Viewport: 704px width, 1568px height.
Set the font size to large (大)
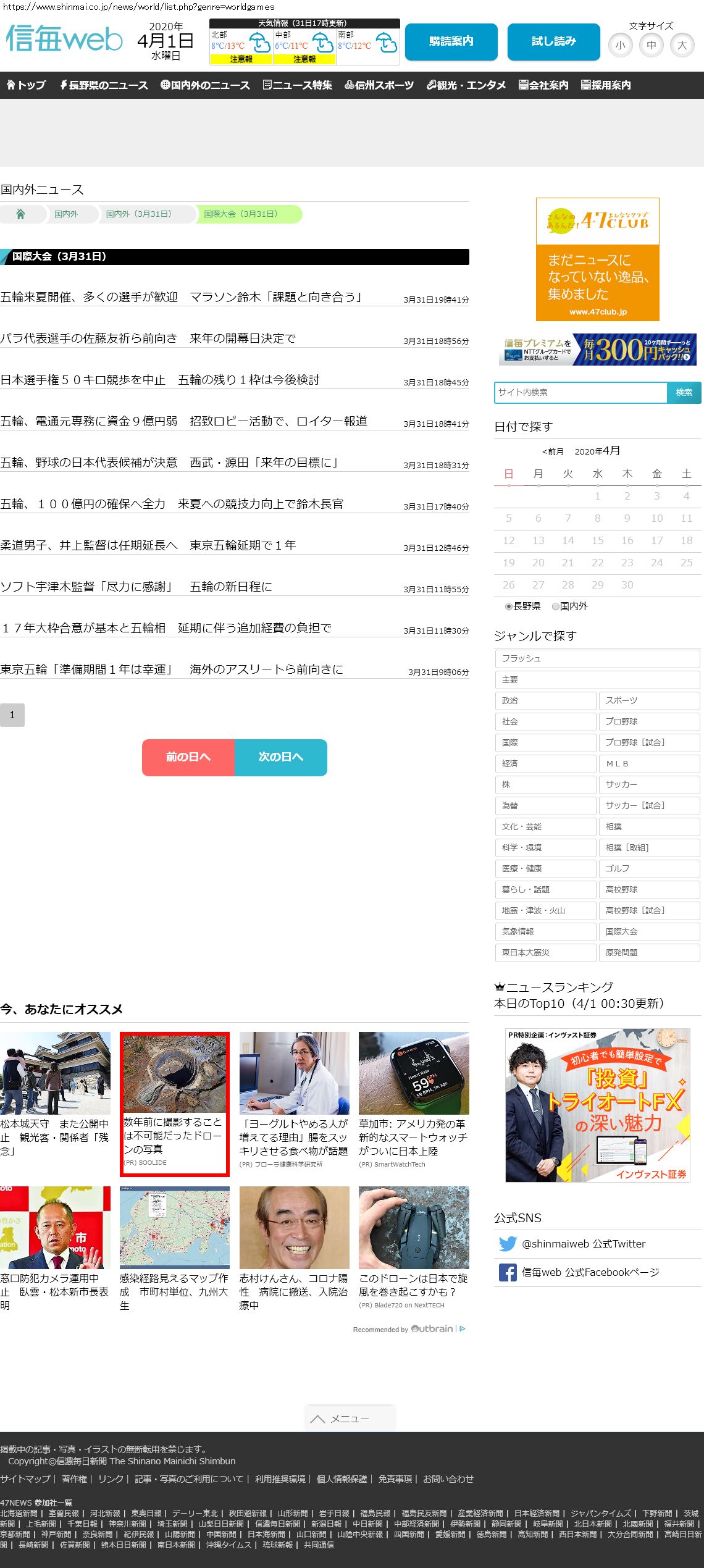682,45
